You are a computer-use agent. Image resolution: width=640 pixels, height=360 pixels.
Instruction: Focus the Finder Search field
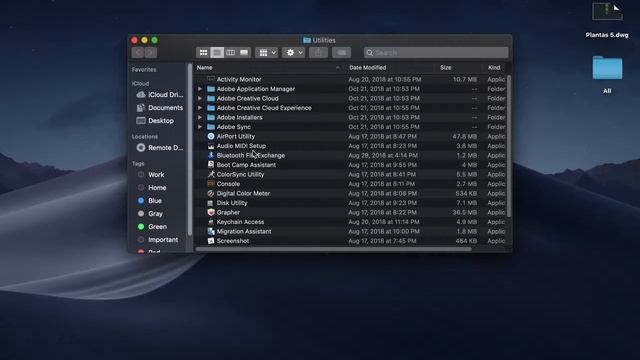point(436,53)
